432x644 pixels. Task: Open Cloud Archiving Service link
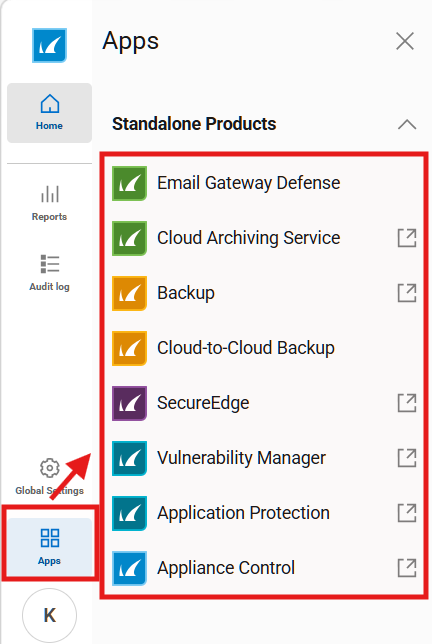248,238
